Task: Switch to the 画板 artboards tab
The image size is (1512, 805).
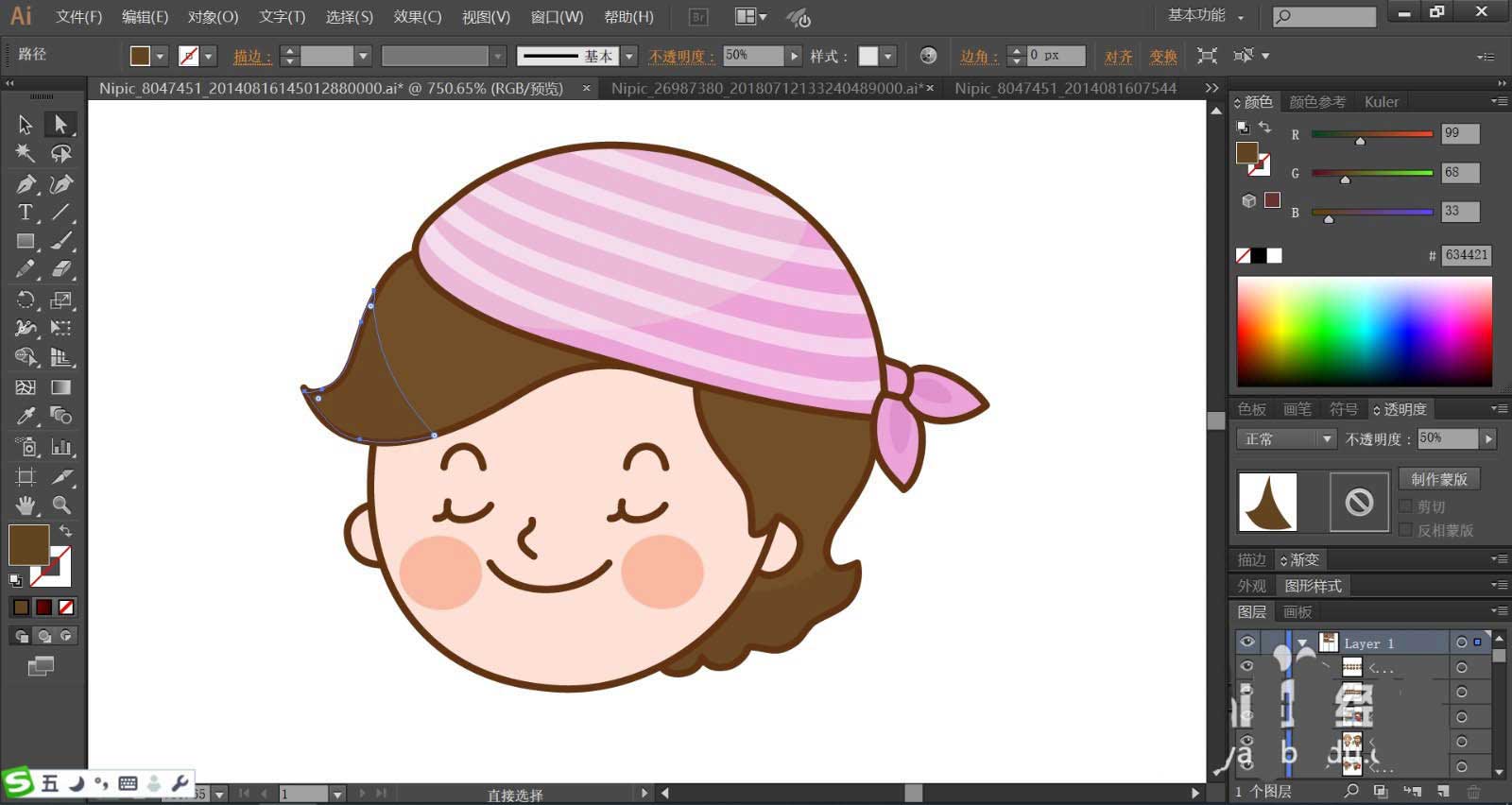Action: [1297, 612]
